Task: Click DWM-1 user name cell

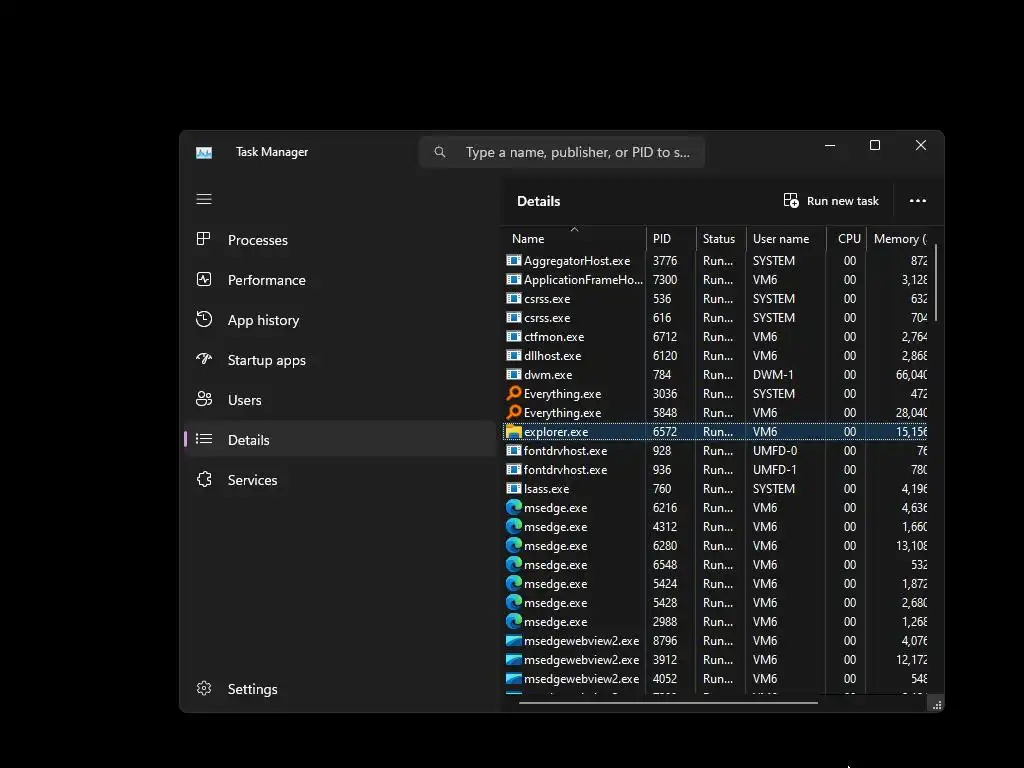Action: point(773,375)
